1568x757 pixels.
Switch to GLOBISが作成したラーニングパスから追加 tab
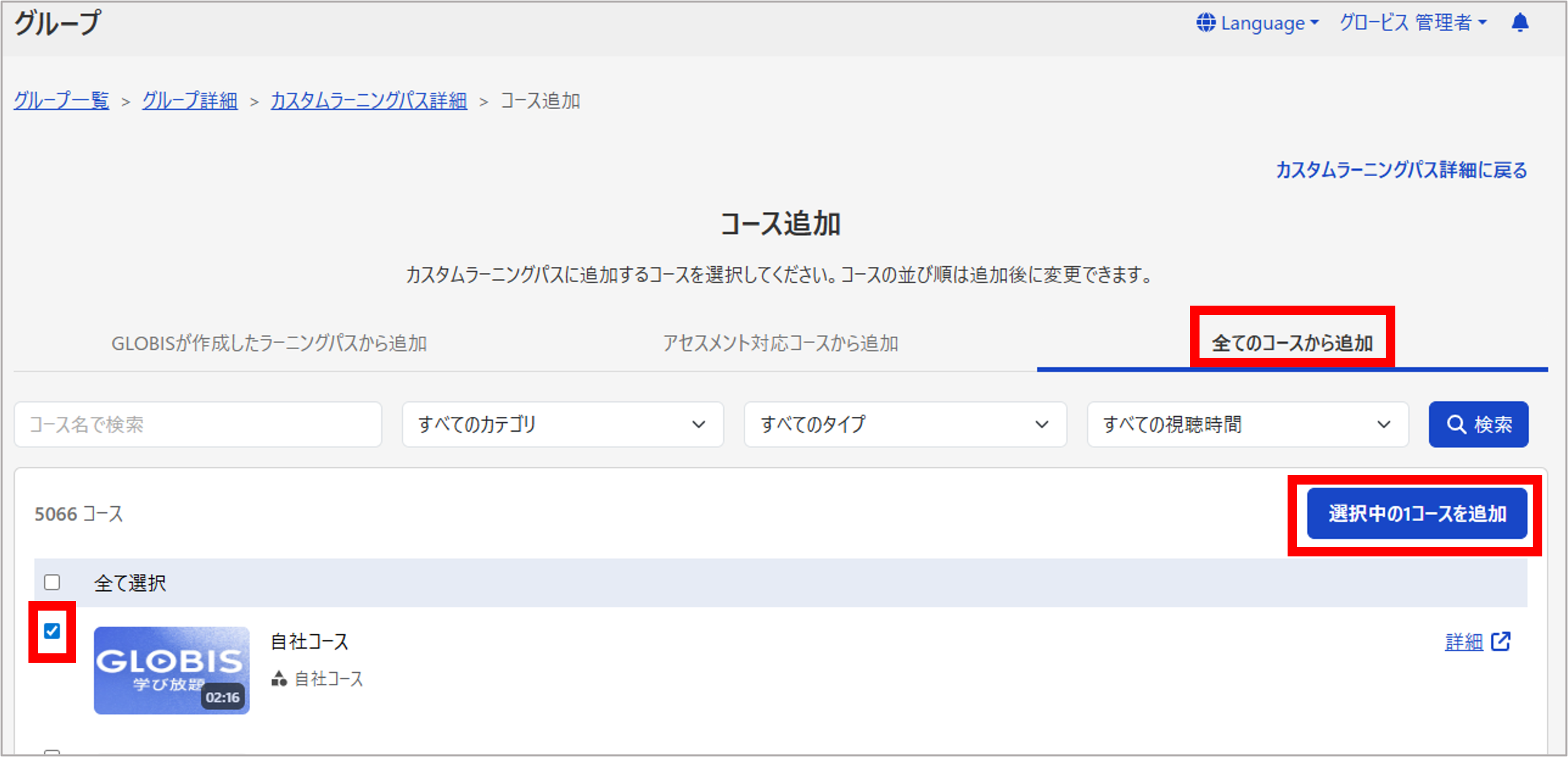click(269, 343)
